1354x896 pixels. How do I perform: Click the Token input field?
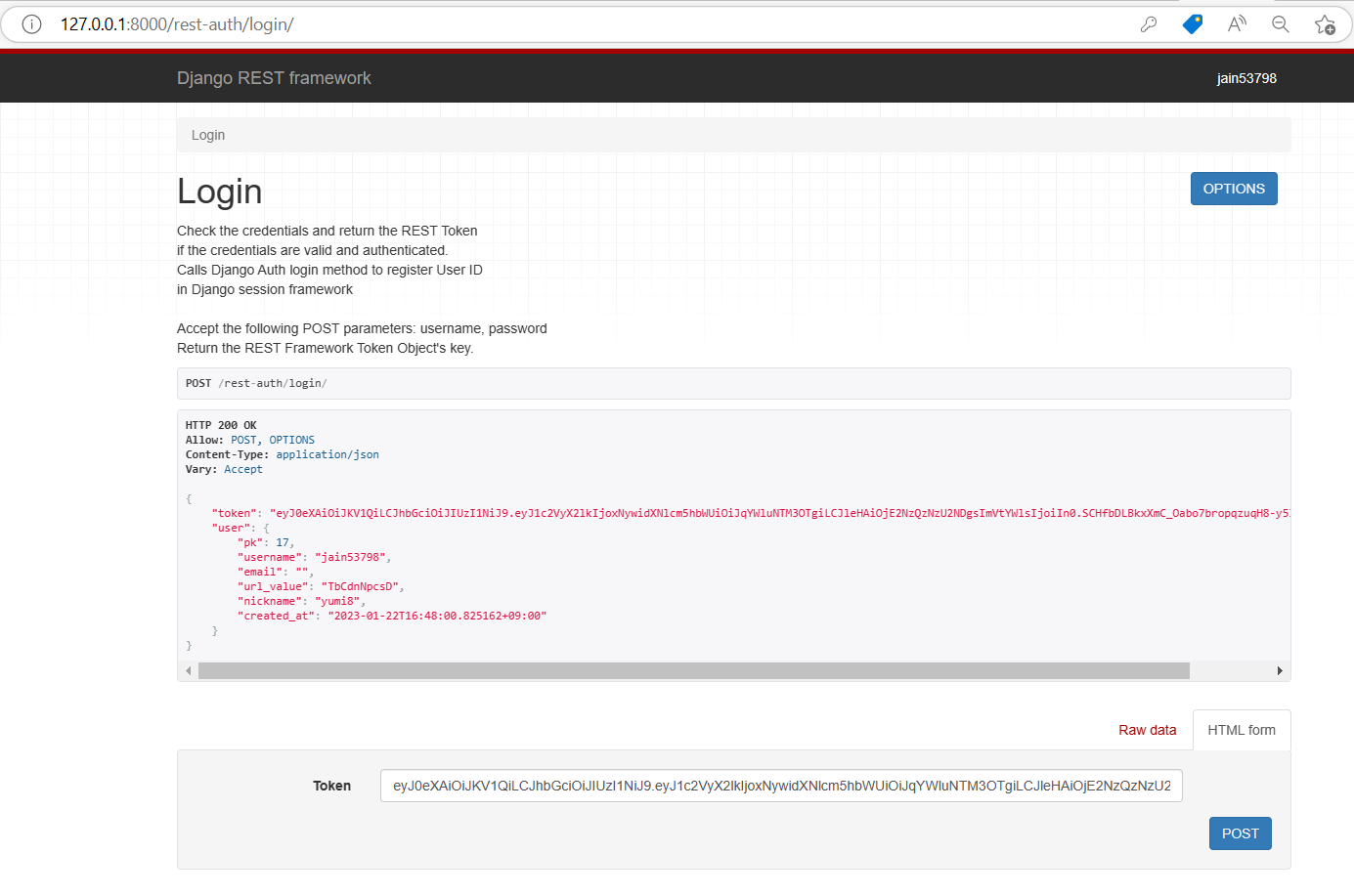tap(781, 786)
